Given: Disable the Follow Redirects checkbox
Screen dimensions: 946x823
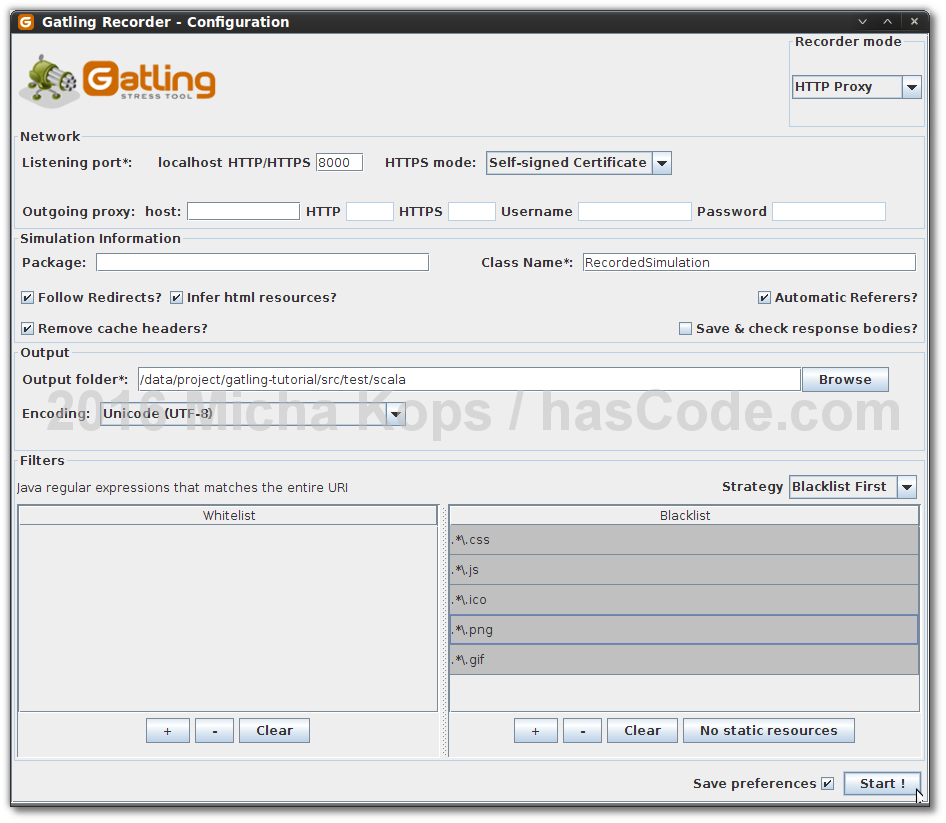Looking at the screenshot, I should tap(27, 297).
